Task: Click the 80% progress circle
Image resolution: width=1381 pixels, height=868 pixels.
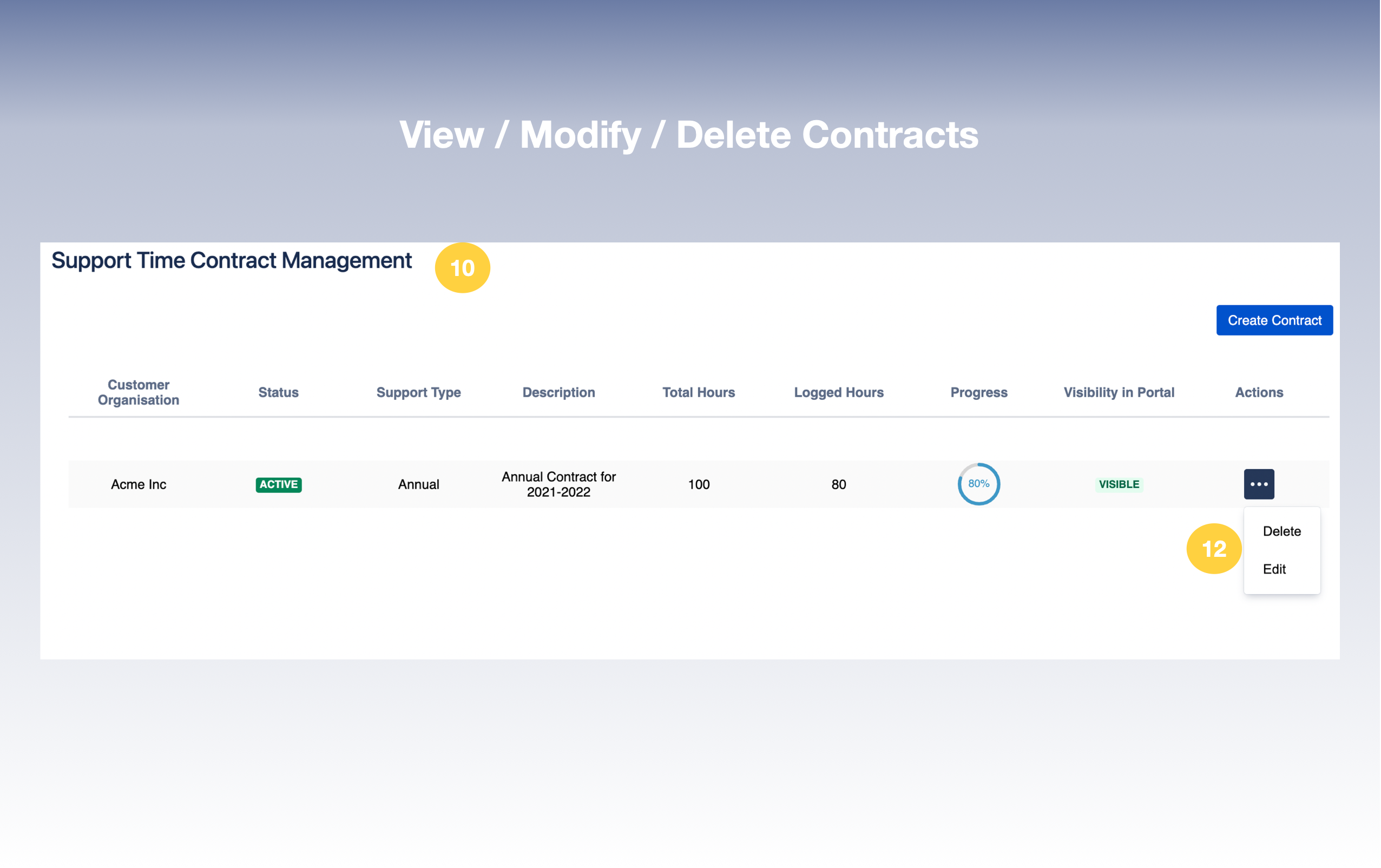Action: (978, 484)
